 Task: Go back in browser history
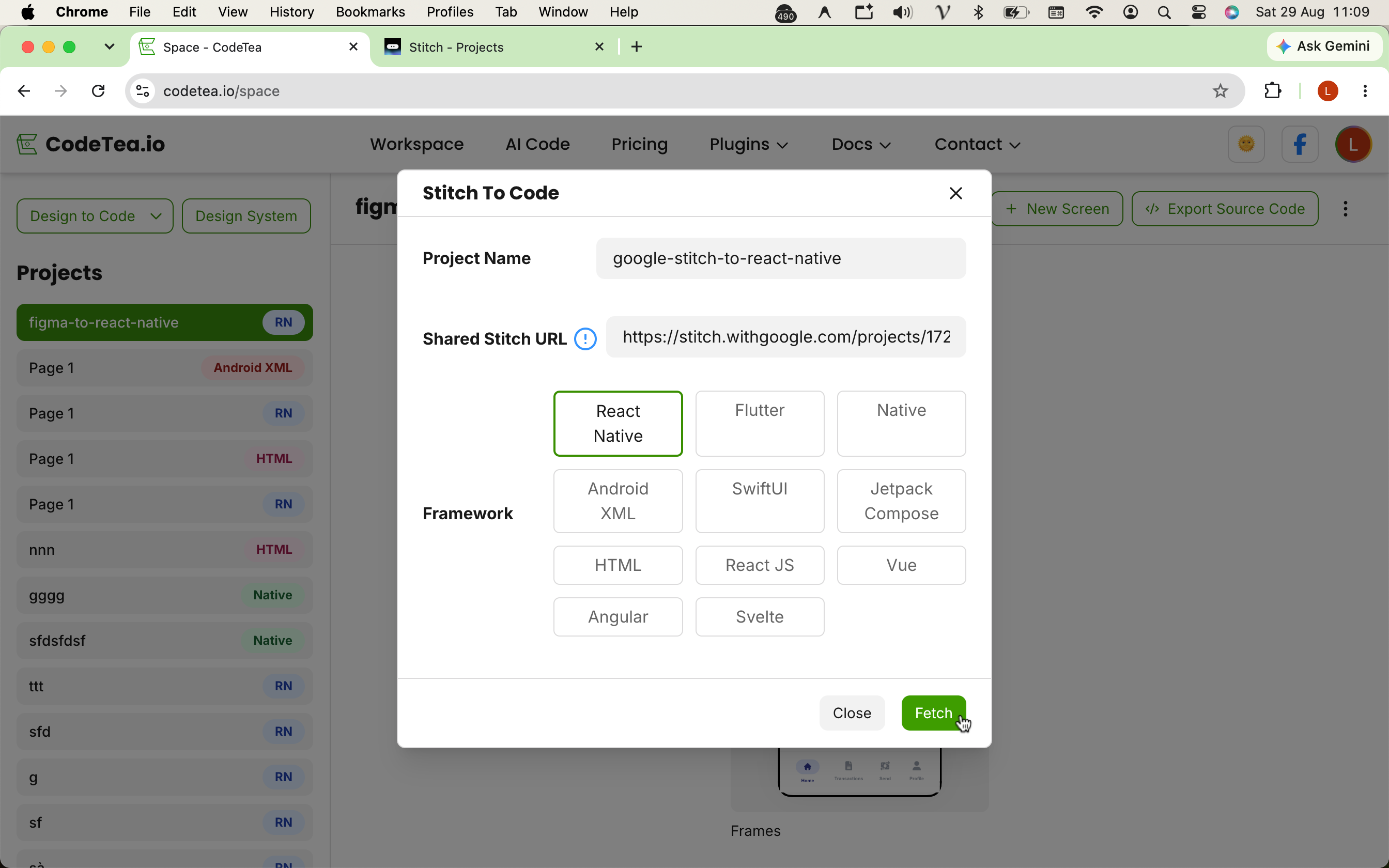point(24,91)
